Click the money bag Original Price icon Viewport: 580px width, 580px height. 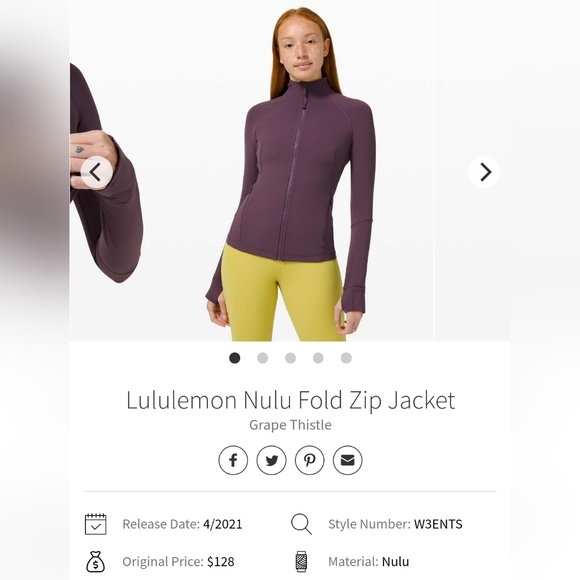(x=95, y=562)
